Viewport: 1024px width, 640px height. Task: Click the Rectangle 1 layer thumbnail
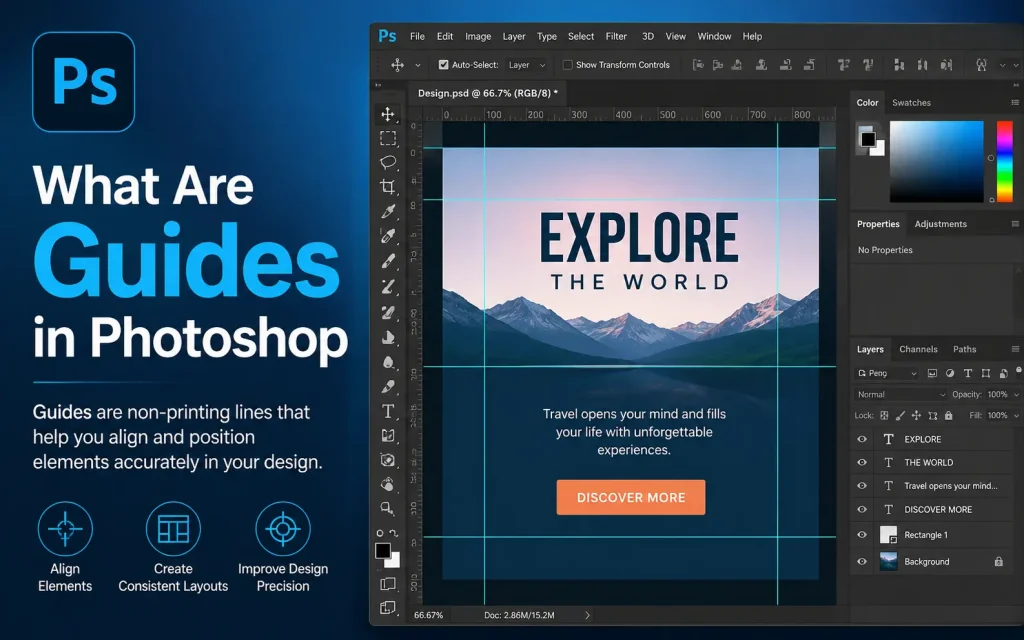(888, 534)
